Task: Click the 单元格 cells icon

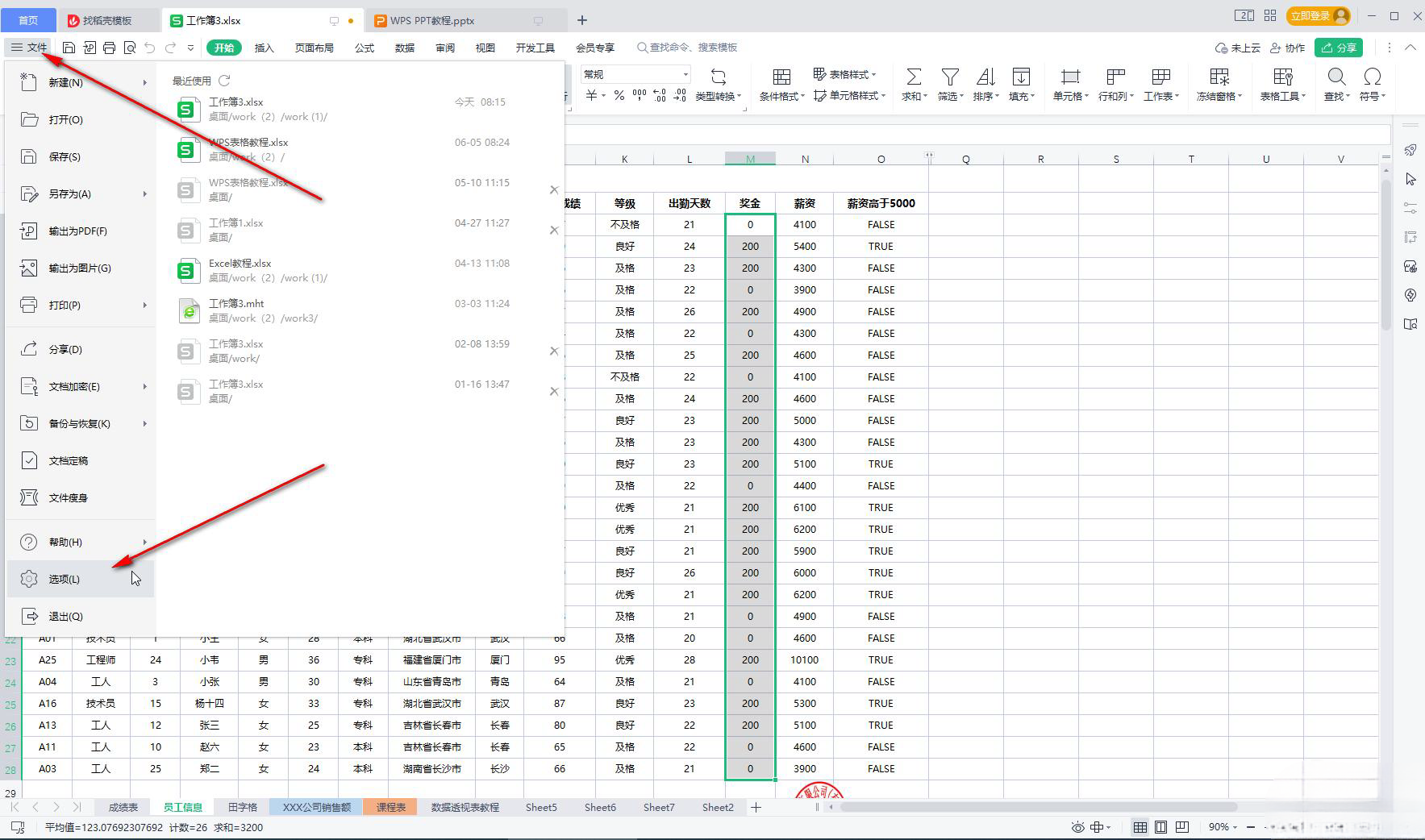Action: [x=1070, y=77]
